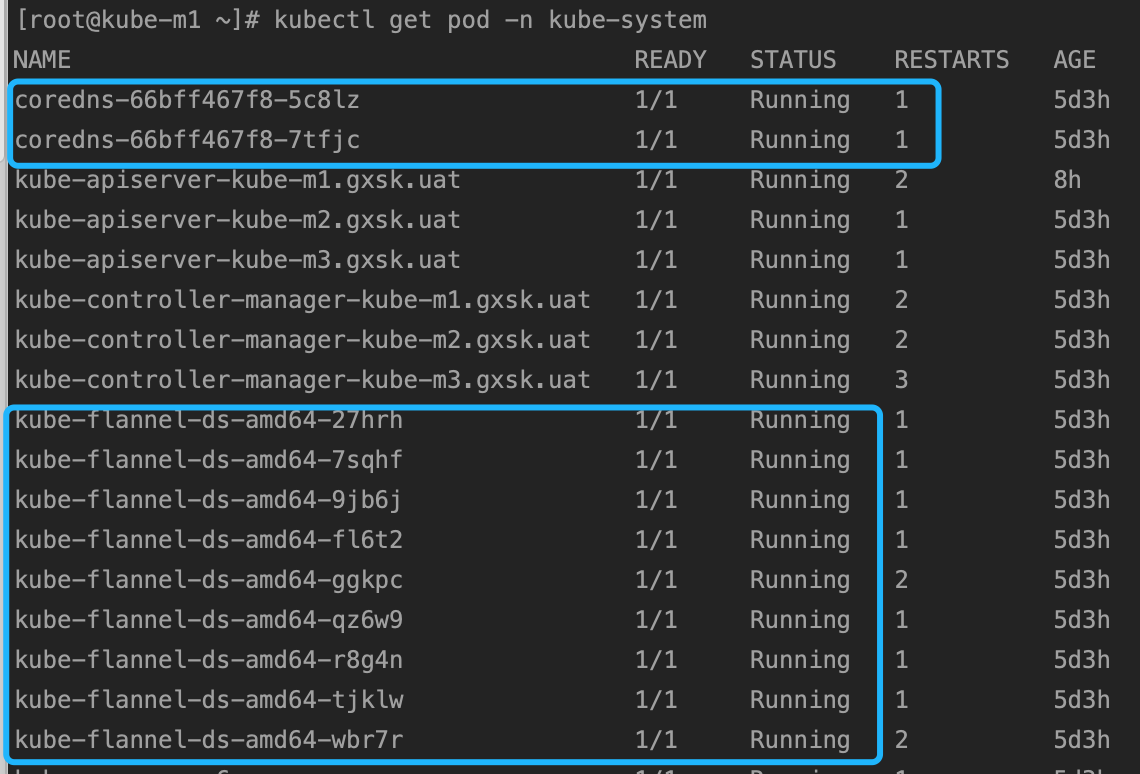Image resolution: width=1140 pixels, height=774 pixels.
Task: Click restart count 3 for controller-manager-kube-m3
Action: 902,380
